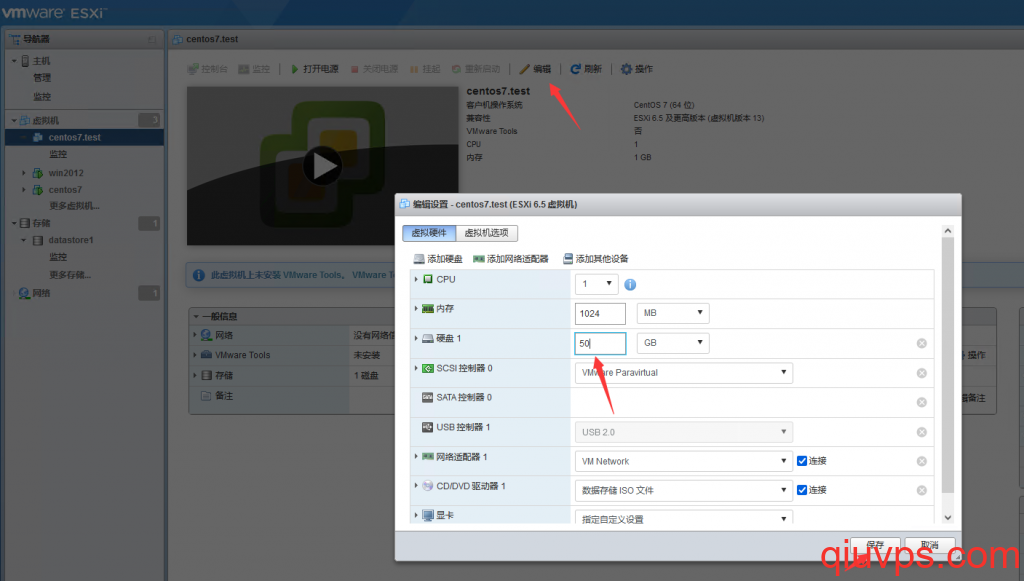Viewport: 1024px width, 581px height.
Task: Toggle the 连接 checkbox for CD/DVD 驱动器 1
Action: click(802, 490)
